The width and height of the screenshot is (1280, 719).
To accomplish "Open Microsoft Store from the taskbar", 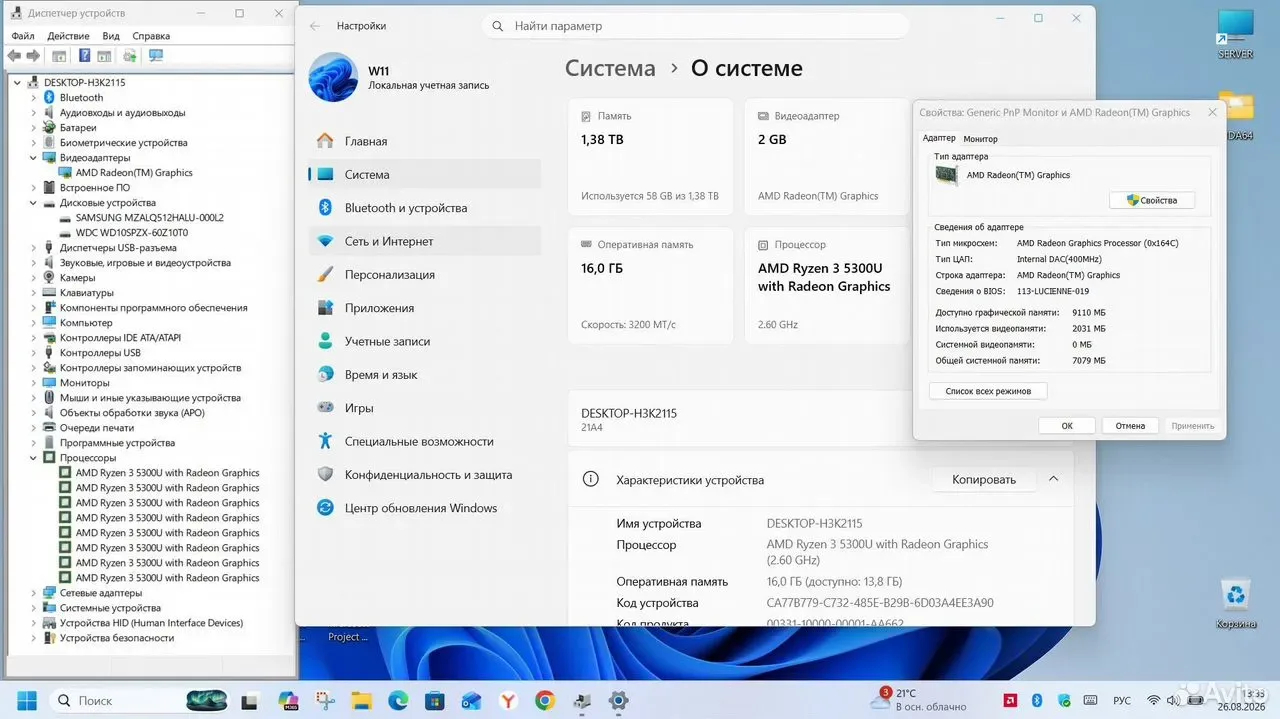I will tap(434, 700).
